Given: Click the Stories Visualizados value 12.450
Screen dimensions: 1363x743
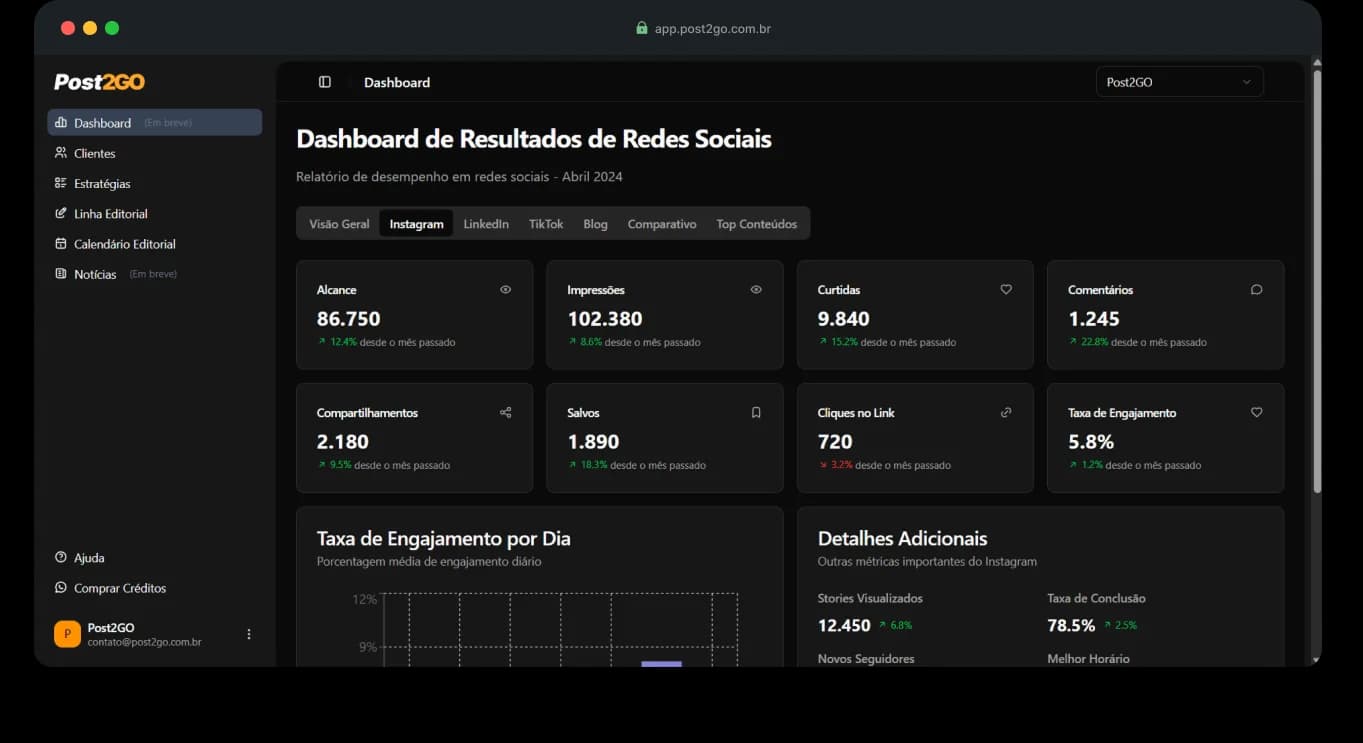Looking at the screenshot, I should pyautogui.click(x=844, y=625).
